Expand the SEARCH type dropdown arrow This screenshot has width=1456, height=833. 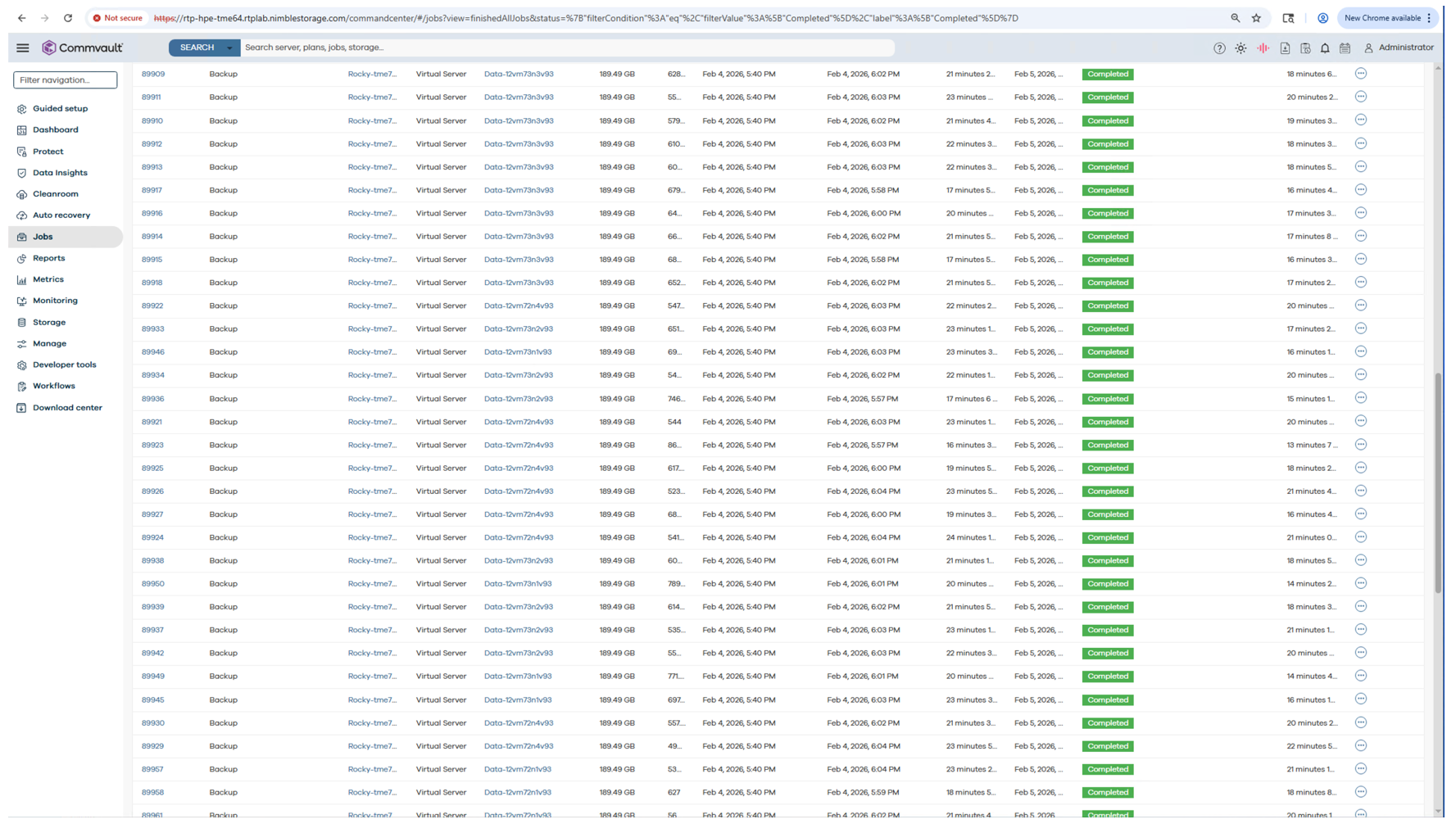(x=229, y=48)
